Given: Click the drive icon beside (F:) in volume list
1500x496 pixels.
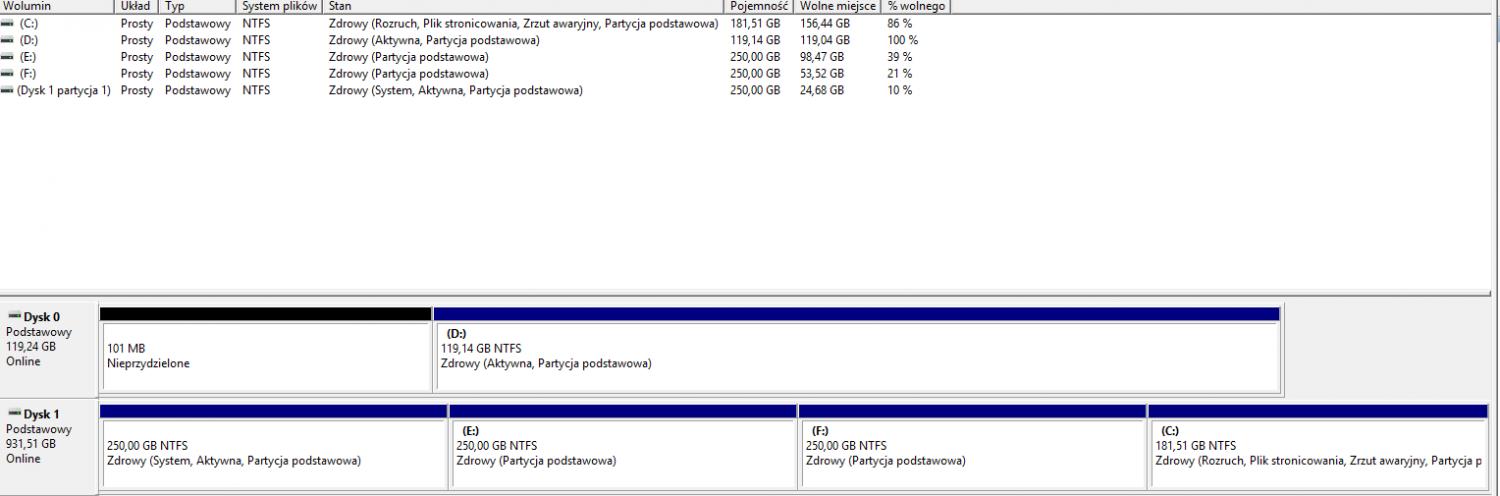Looking at the screenshot, I should click(x=8, y=74).
